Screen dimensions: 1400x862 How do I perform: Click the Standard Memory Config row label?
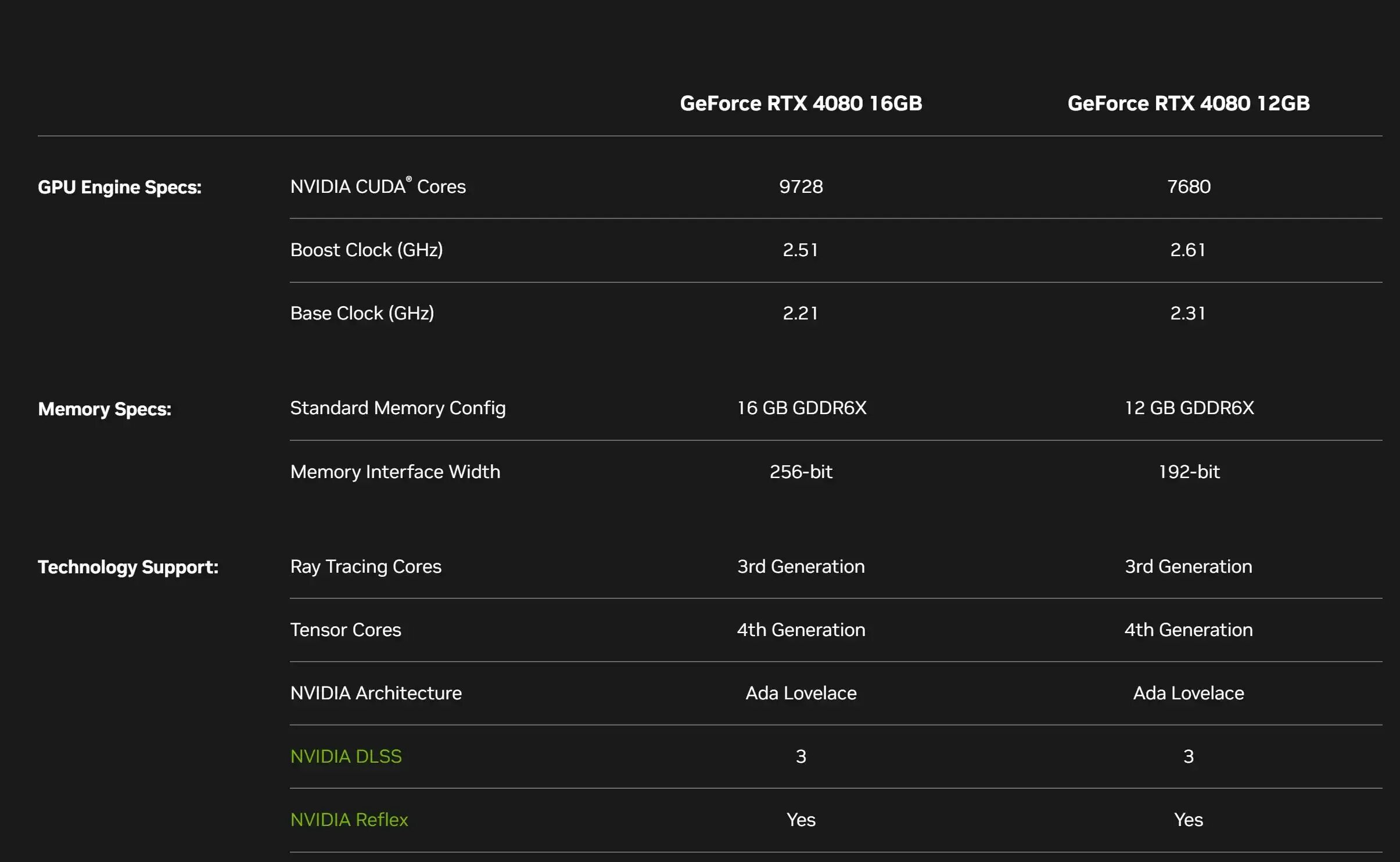[397, 408]
